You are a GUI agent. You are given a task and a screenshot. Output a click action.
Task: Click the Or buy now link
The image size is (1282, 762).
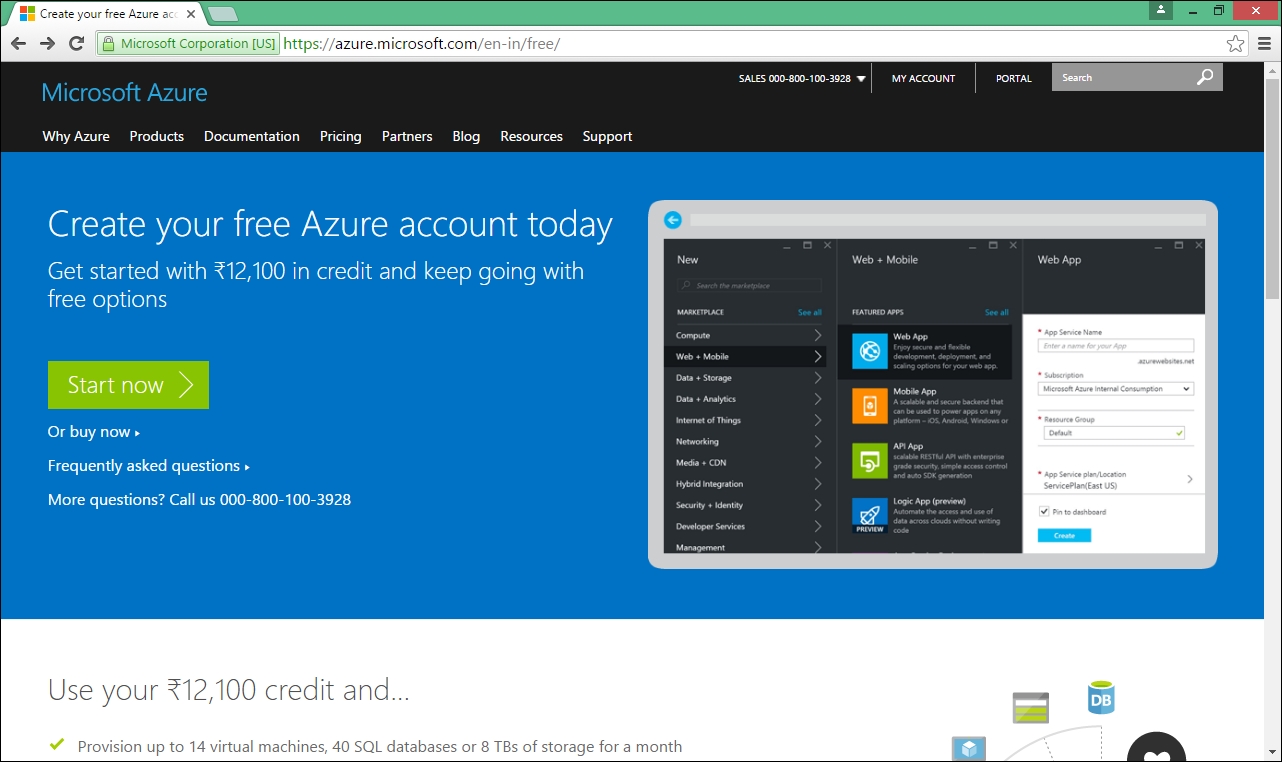(x=94, y=432)
